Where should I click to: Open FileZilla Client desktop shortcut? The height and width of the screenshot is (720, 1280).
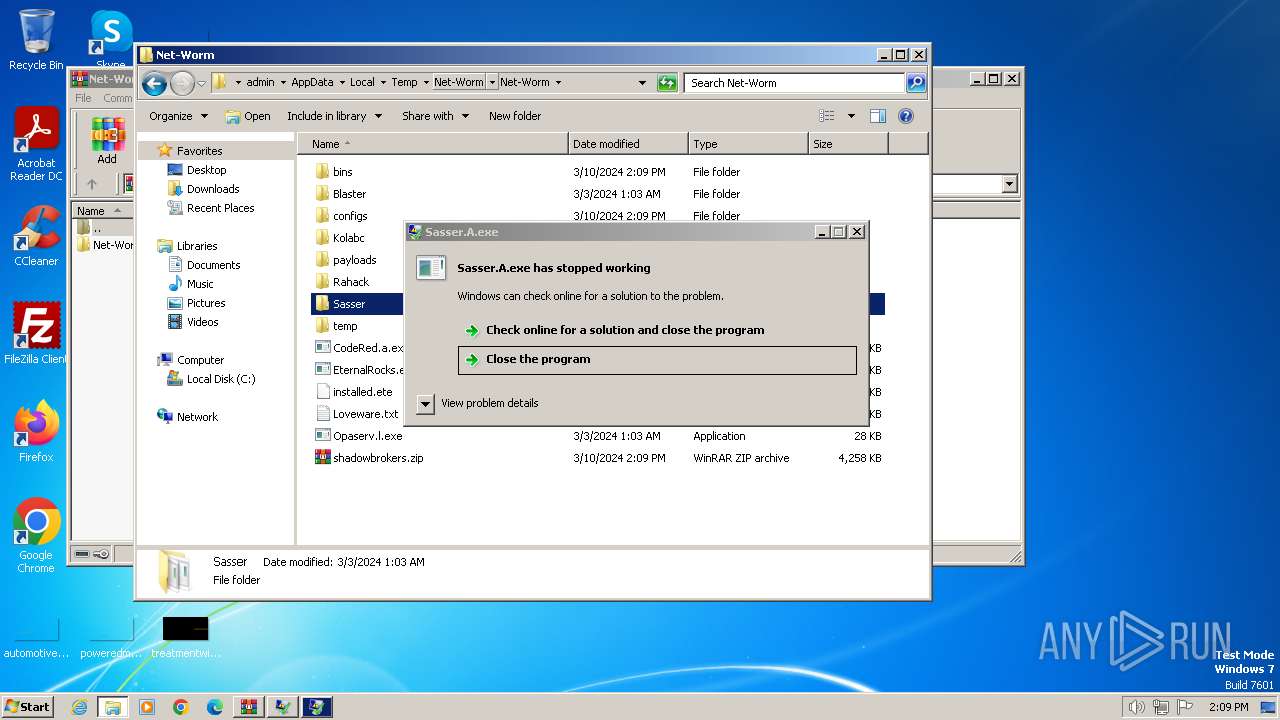point(36,334)
